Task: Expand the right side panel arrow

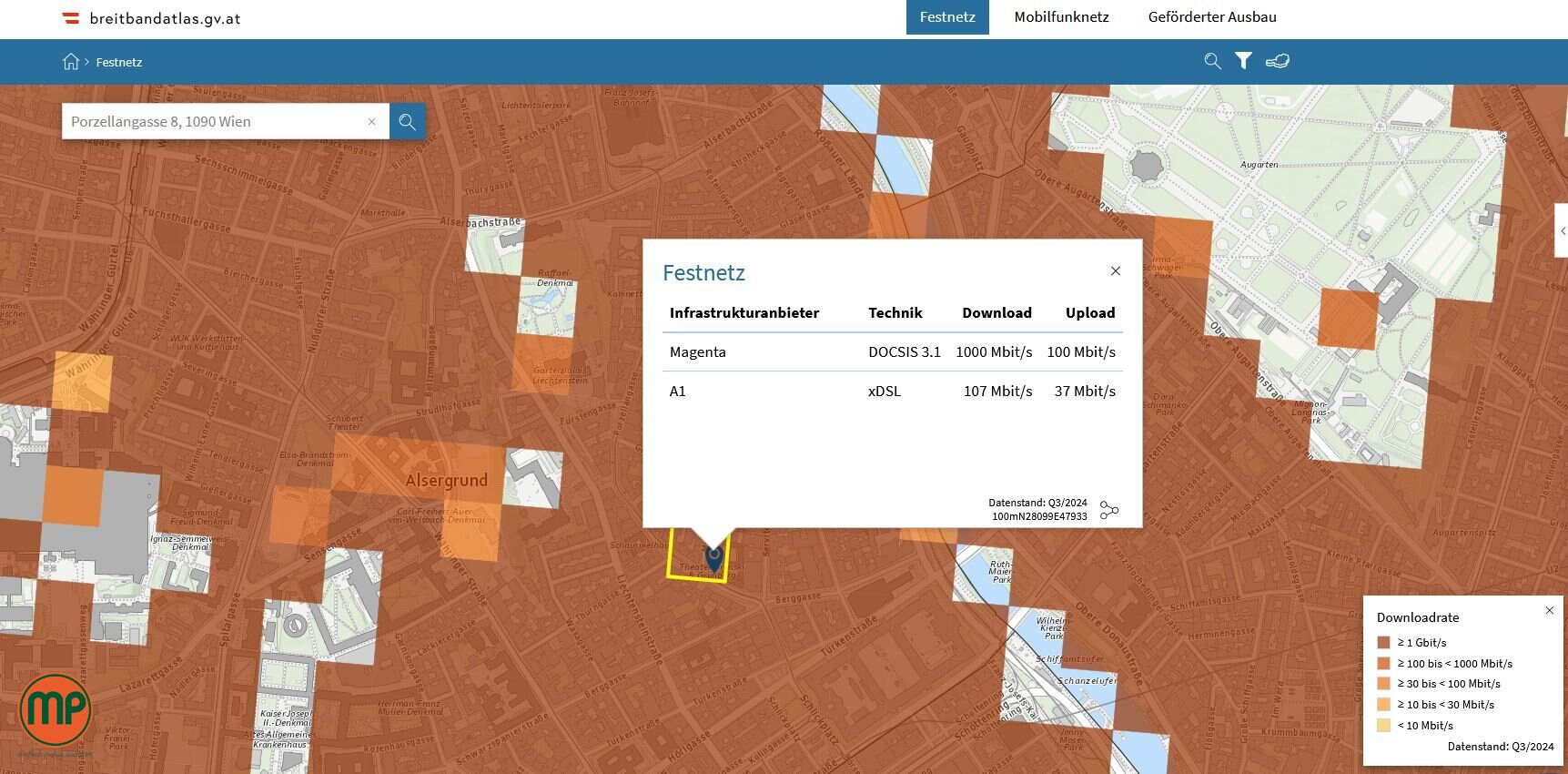Action: [1562, 231]
